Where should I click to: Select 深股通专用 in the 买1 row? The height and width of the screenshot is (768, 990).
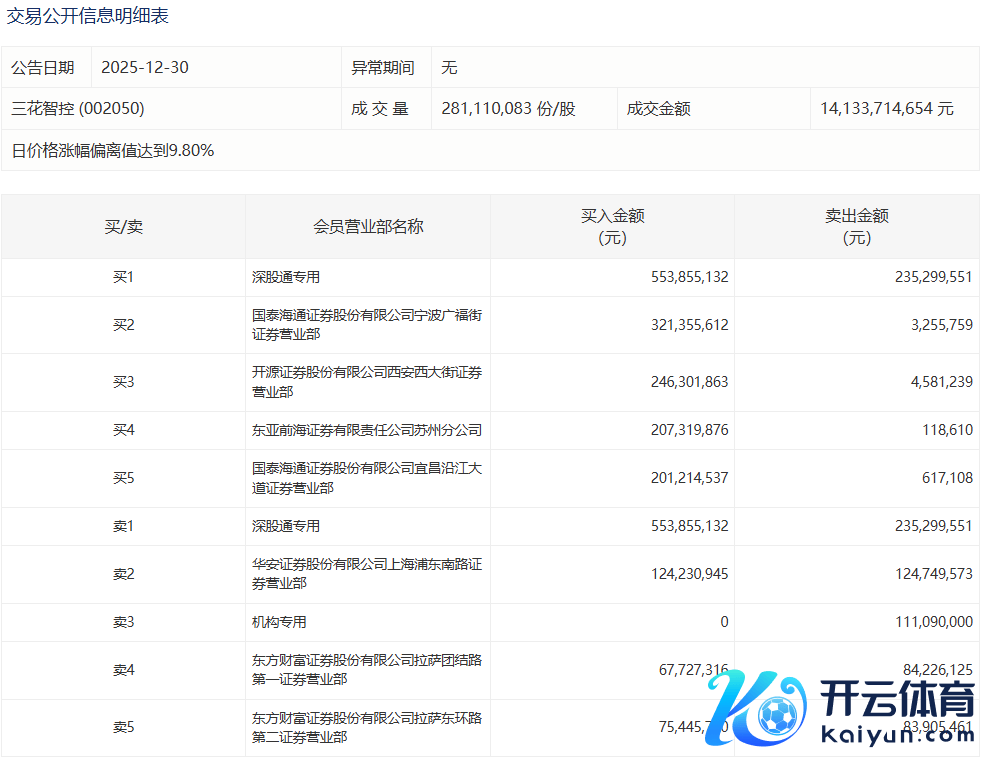click(286, 277)
